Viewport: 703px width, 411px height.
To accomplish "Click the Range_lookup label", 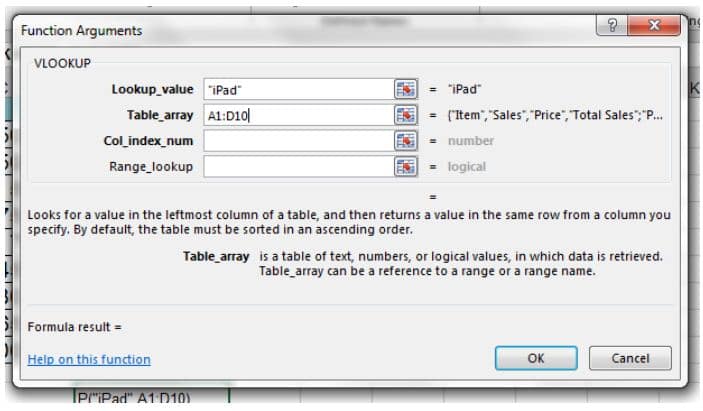I will coord(151,166).
